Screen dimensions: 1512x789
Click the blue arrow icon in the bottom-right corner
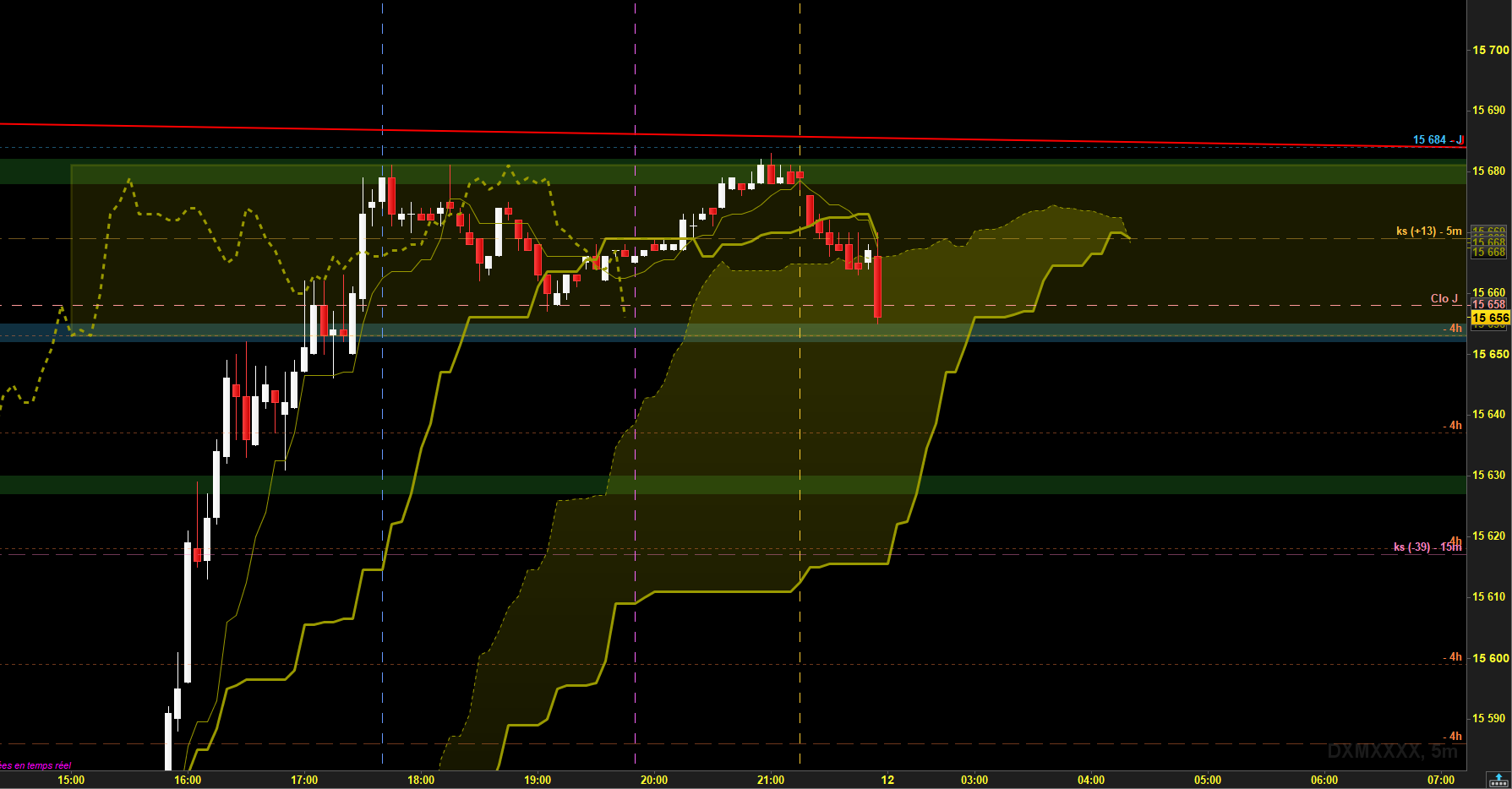tap(1498, 780)
